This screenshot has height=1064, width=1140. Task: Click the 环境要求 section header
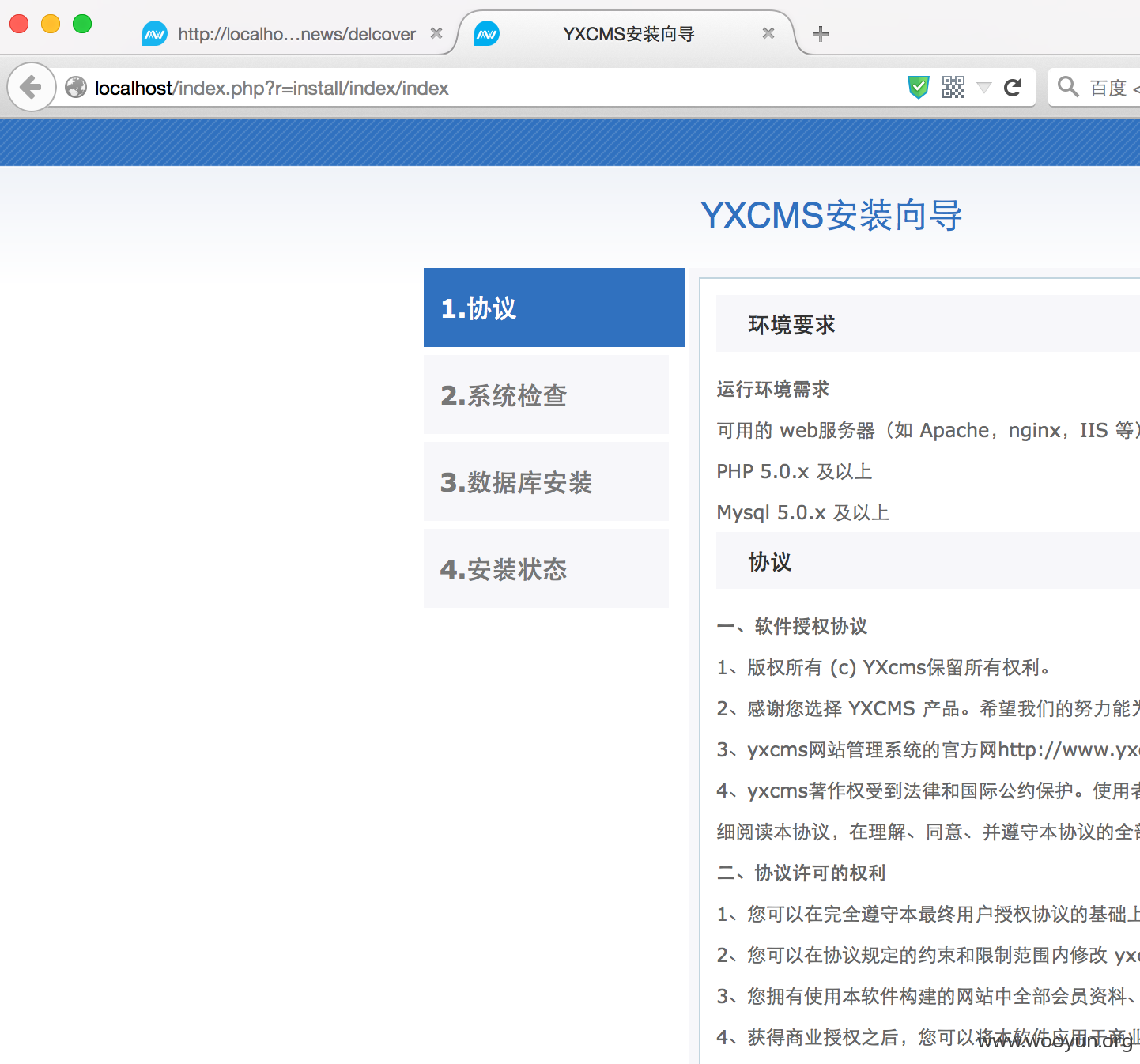[928, 323]
